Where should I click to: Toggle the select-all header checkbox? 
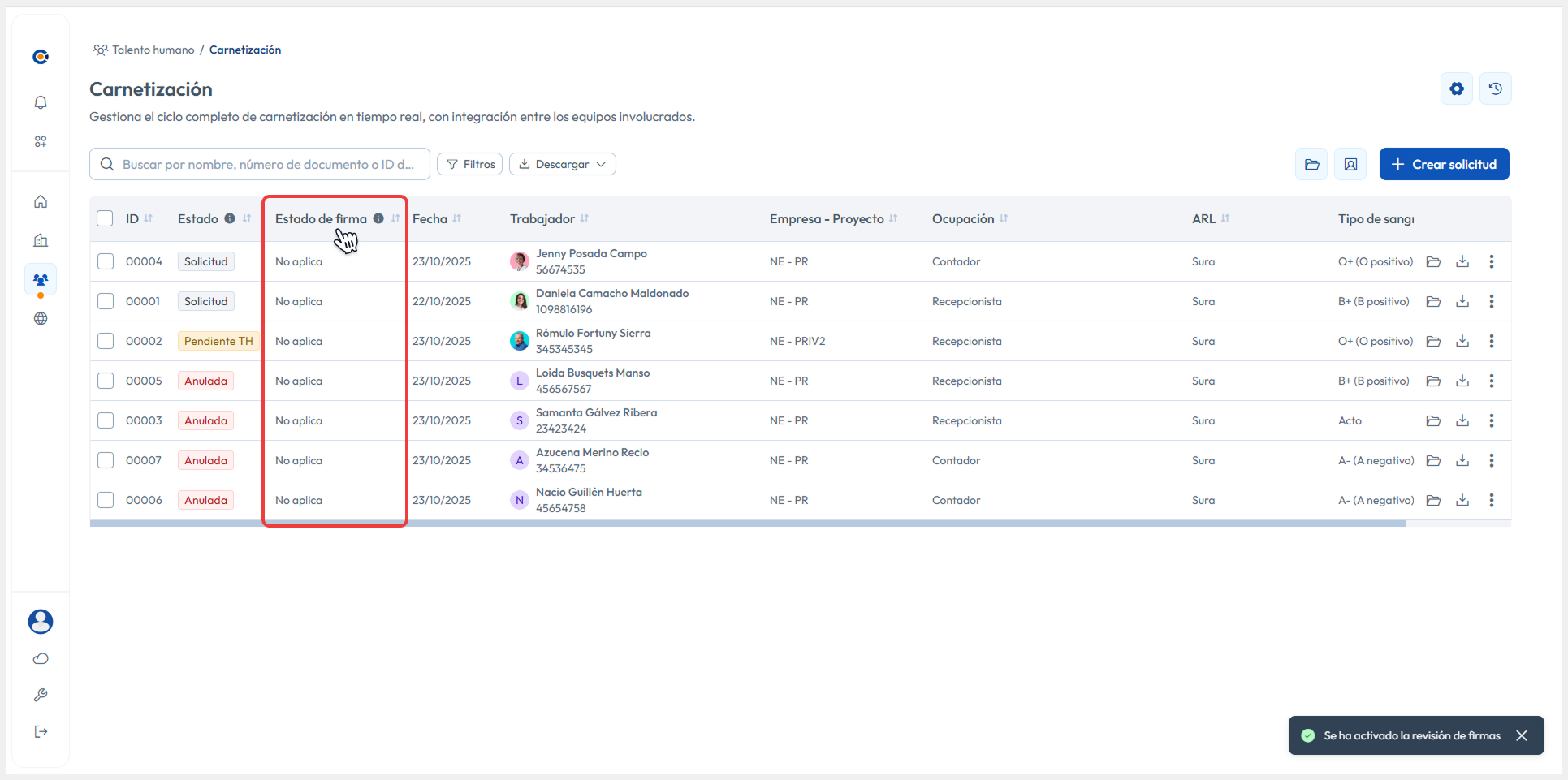[105, 218]
